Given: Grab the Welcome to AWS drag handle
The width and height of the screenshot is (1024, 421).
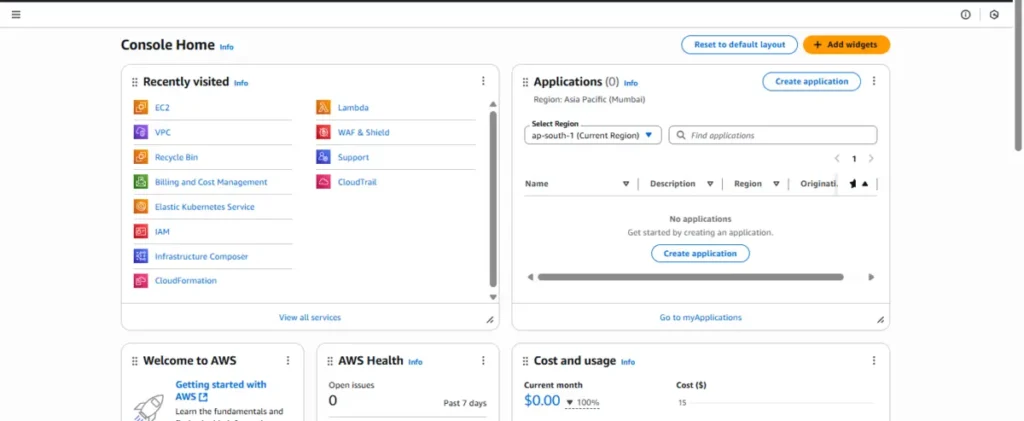Looking at the screenshot, I should pyautogui.click(x=135, y=361).
